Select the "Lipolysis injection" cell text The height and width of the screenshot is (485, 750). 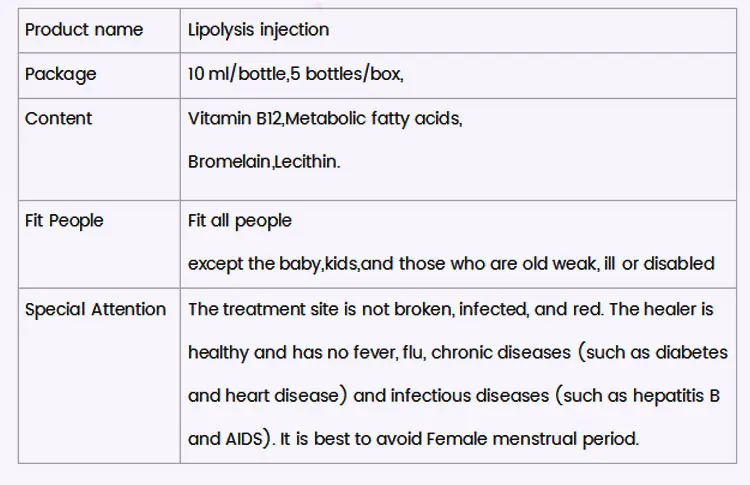pos(258,30)
